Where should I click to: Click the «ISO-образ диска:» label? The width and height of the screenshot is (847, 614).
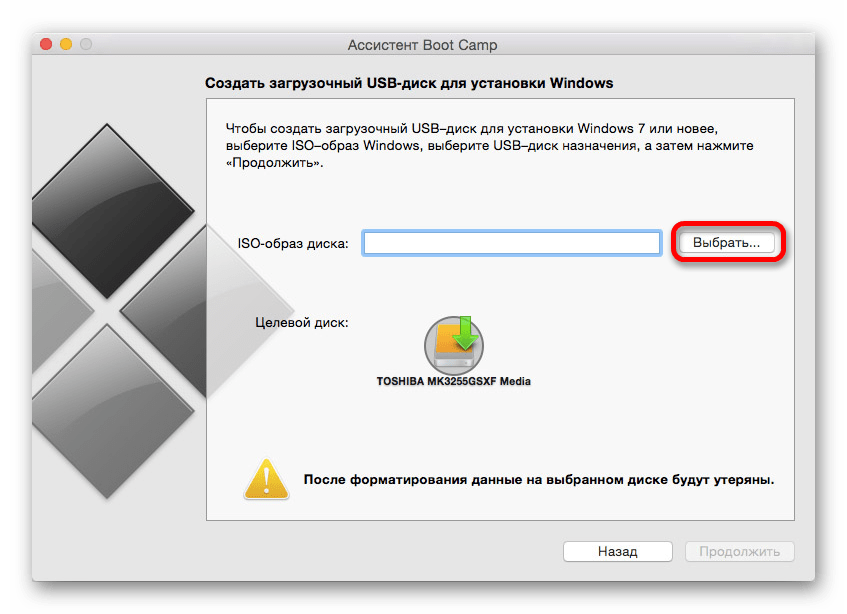coord(293,243)
